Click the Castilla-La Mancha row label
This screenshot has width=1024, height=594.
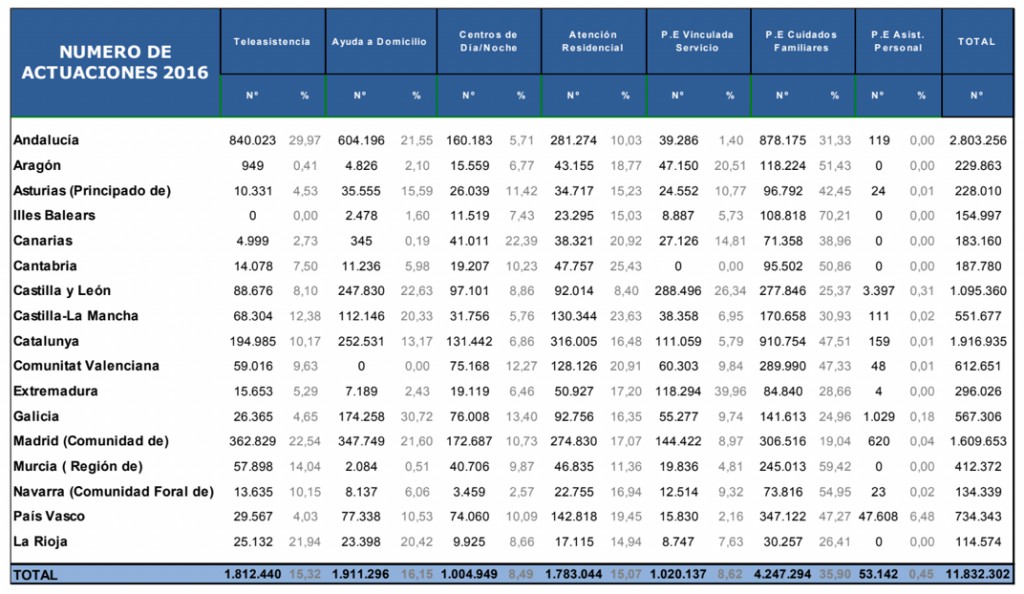pyautogui.click(x=76, y=316)
